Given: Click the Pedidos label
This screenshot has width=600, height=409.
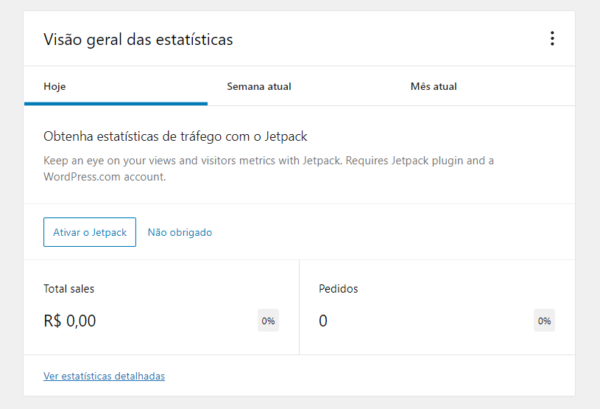Looking at the screenshot, I should [x=338, y=289].
